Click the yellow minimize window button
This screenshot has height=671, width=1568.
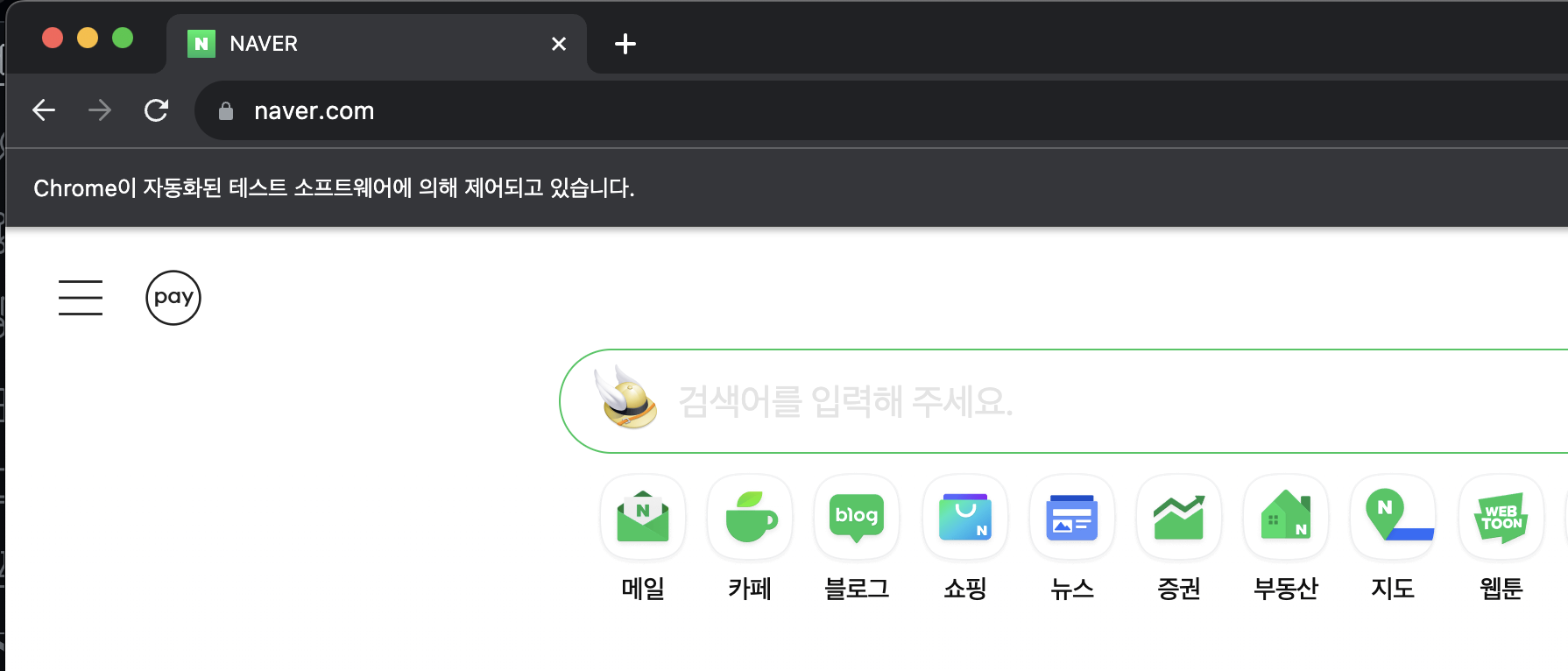coord(88,38)
